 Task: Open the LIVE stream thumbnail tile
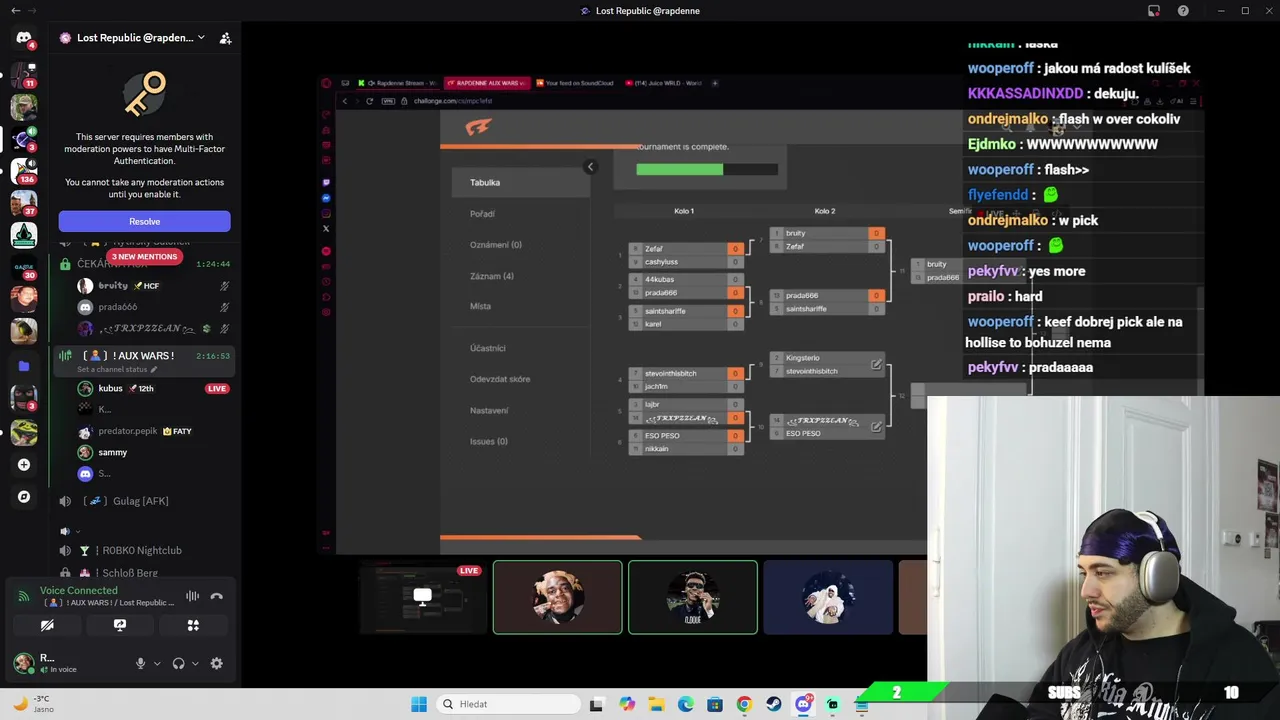(423, 598)
